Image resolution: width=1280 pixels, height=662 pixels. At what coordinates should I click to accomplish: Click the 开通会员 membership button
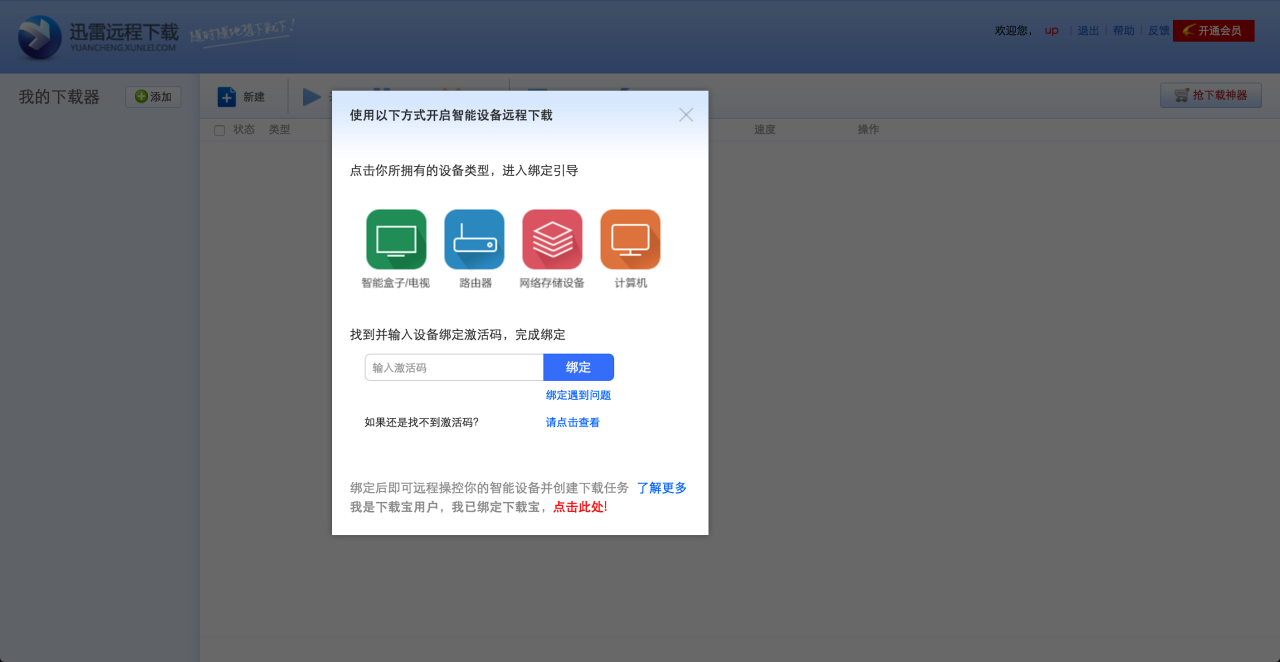(x=1213, y=30)
